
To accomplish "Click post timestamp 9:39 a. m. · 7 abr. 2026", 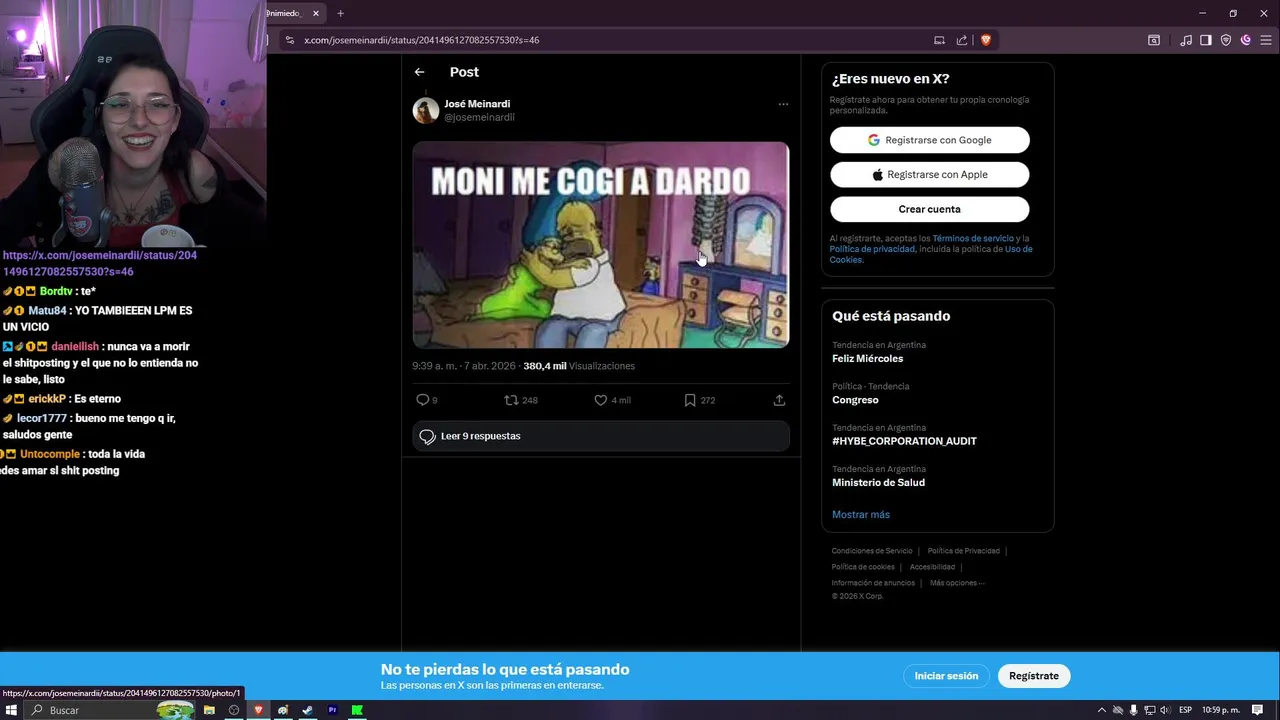I will pyautogui.click(x=465, y=366).
